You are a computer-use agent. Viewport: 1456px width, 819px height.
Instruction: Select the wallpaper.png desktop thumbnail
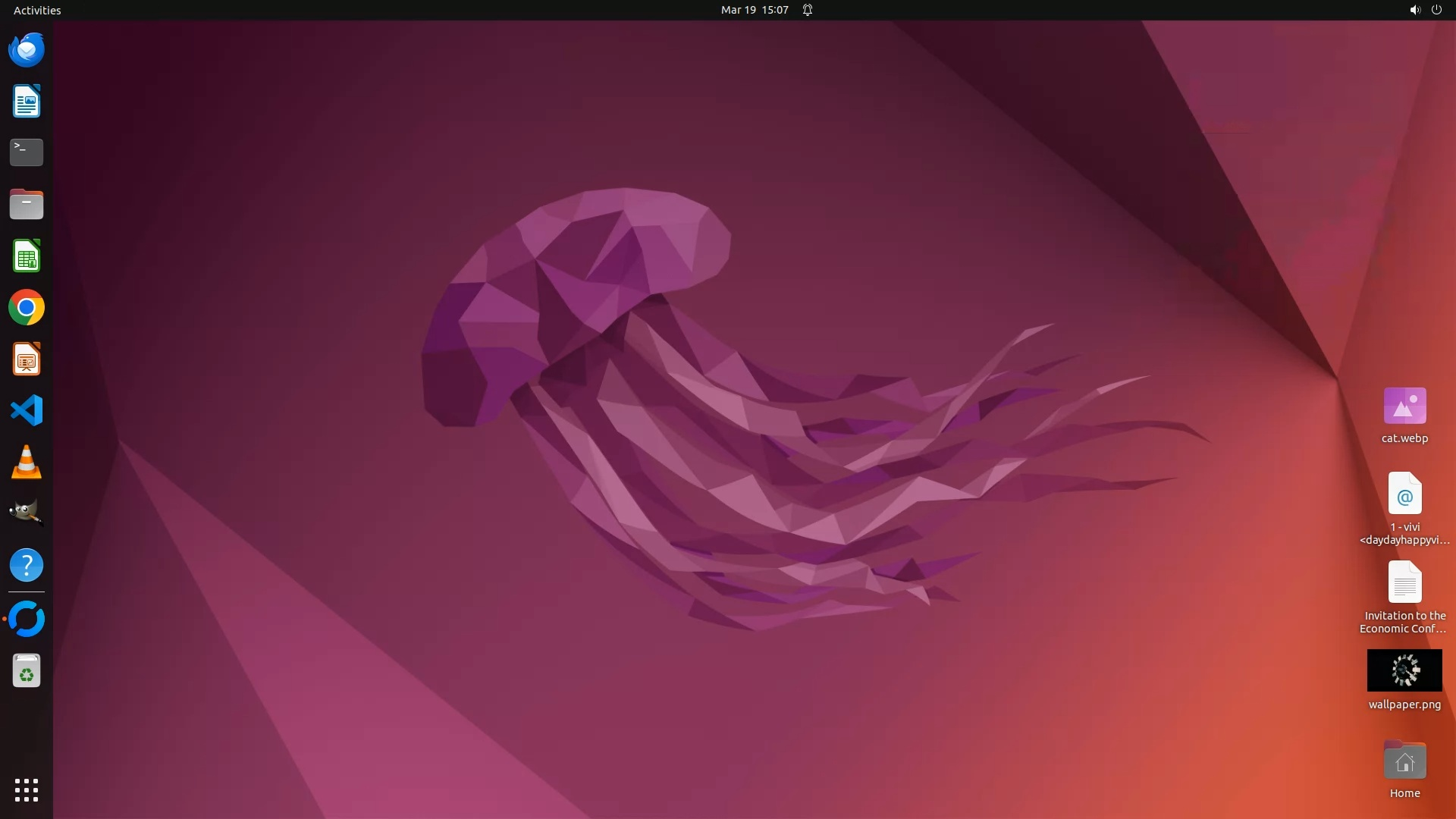click(1404, 670)
